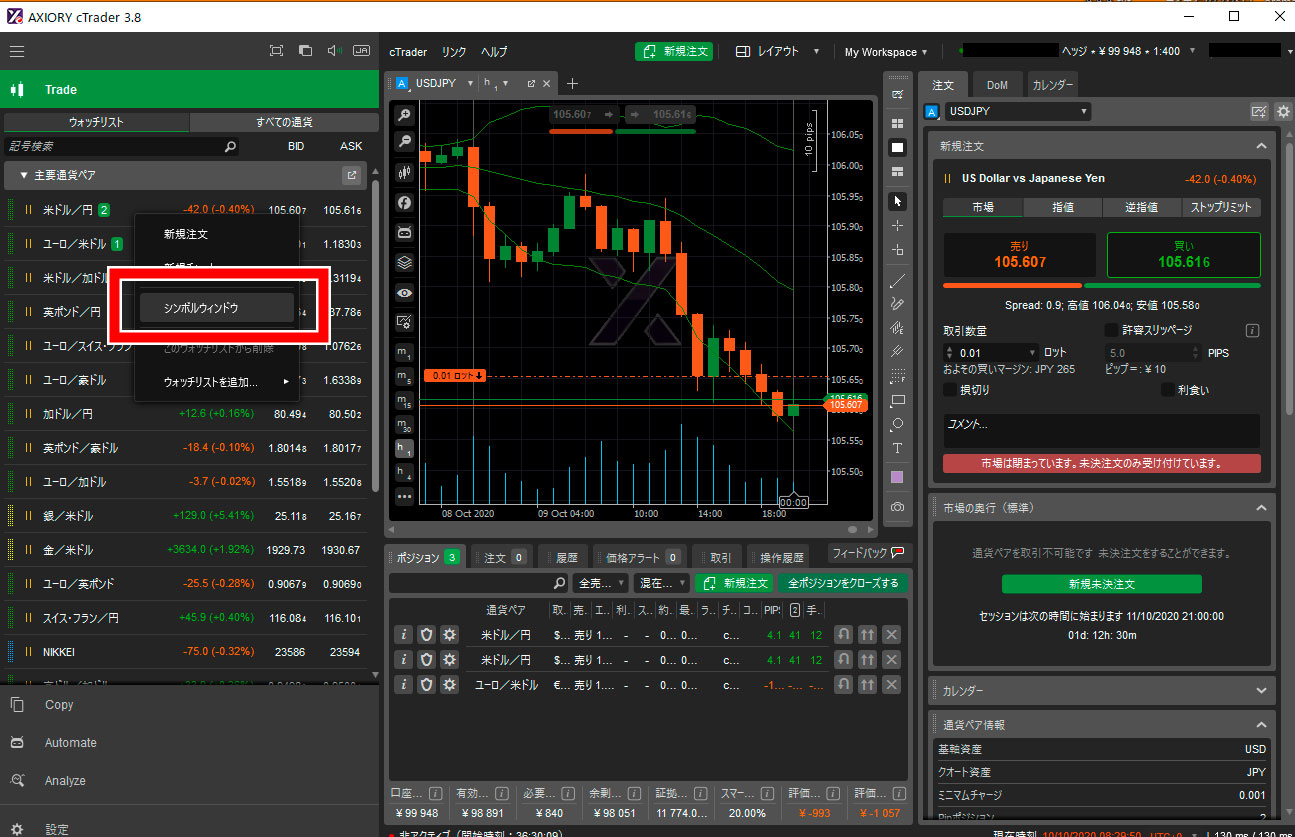Viewport: 1295px width, 837px height.
Task: Click the sound speaker icon in sidebar header
Action: (x=334, y=51)
